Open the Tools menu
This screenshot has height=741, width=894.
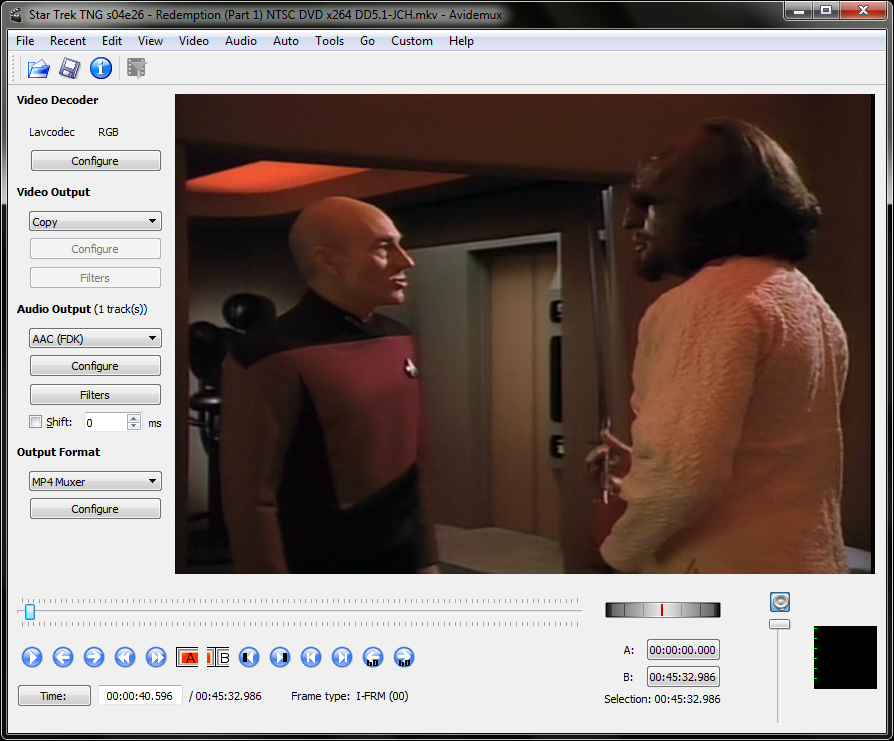click(x=330, y=41)
